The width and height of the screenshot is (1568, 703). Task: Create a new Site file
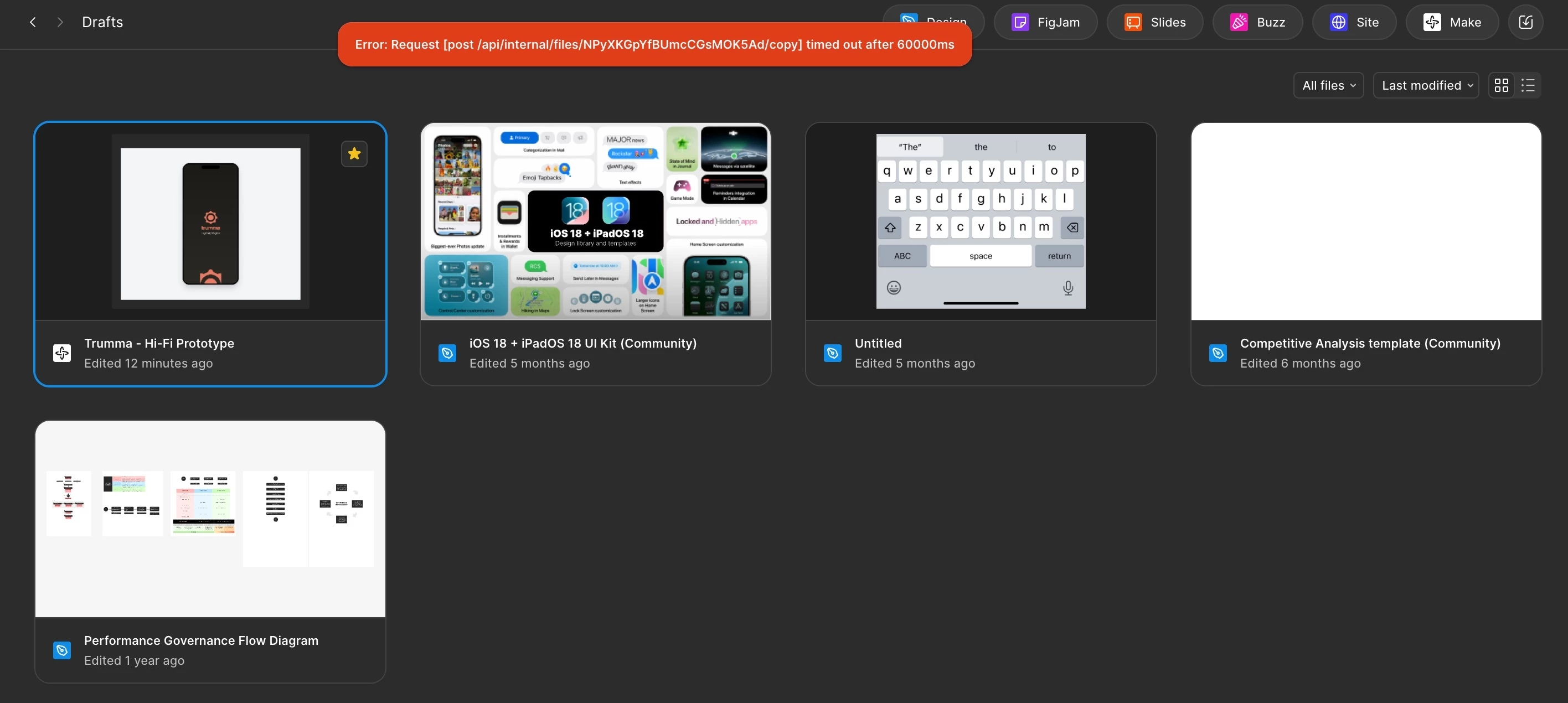[x=1354, y=23]
